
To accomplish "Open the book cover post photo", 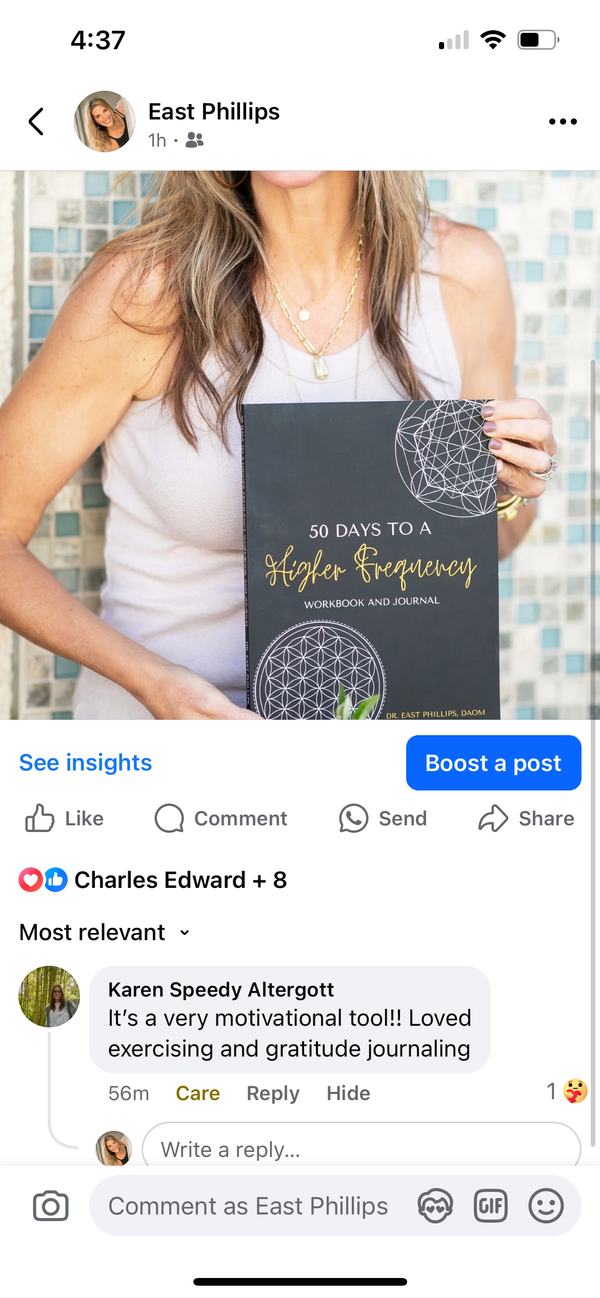I will point(300,445).
